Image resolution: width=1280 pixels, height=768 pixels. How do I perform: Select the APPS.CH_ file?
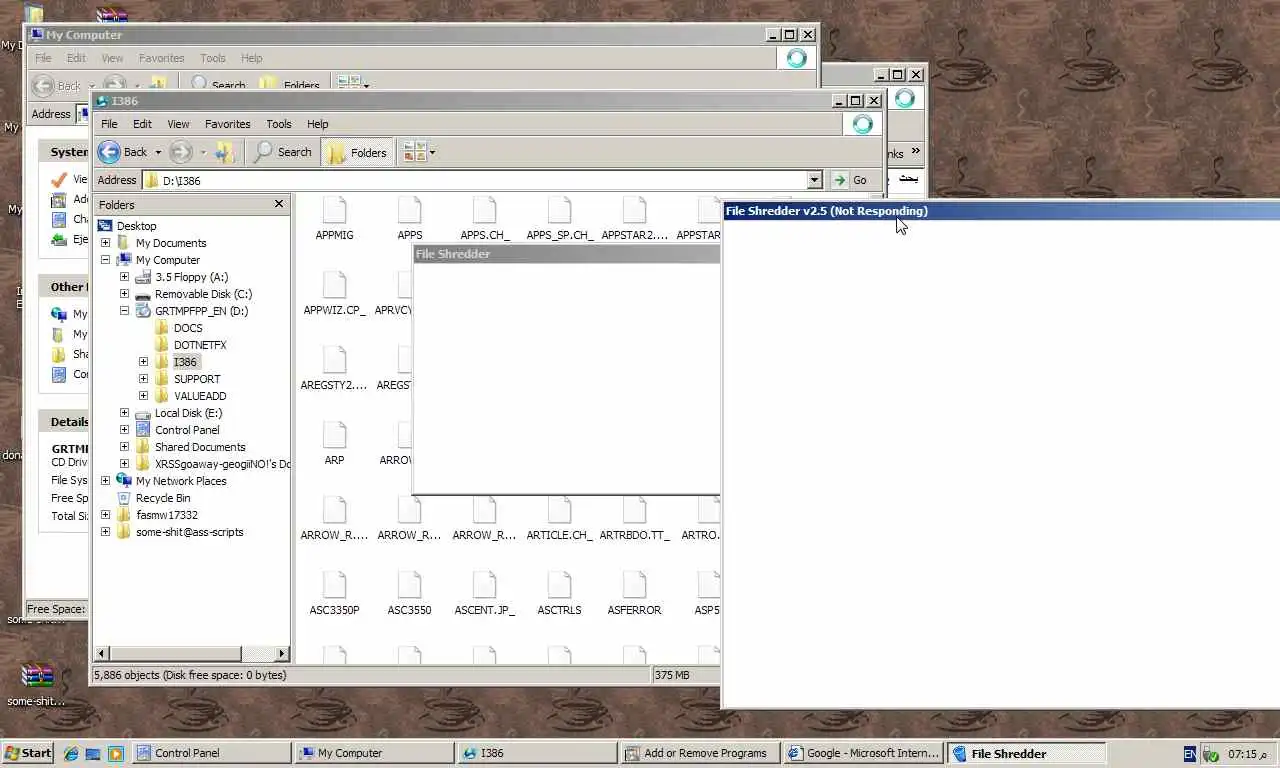click(x=485, y=218)
